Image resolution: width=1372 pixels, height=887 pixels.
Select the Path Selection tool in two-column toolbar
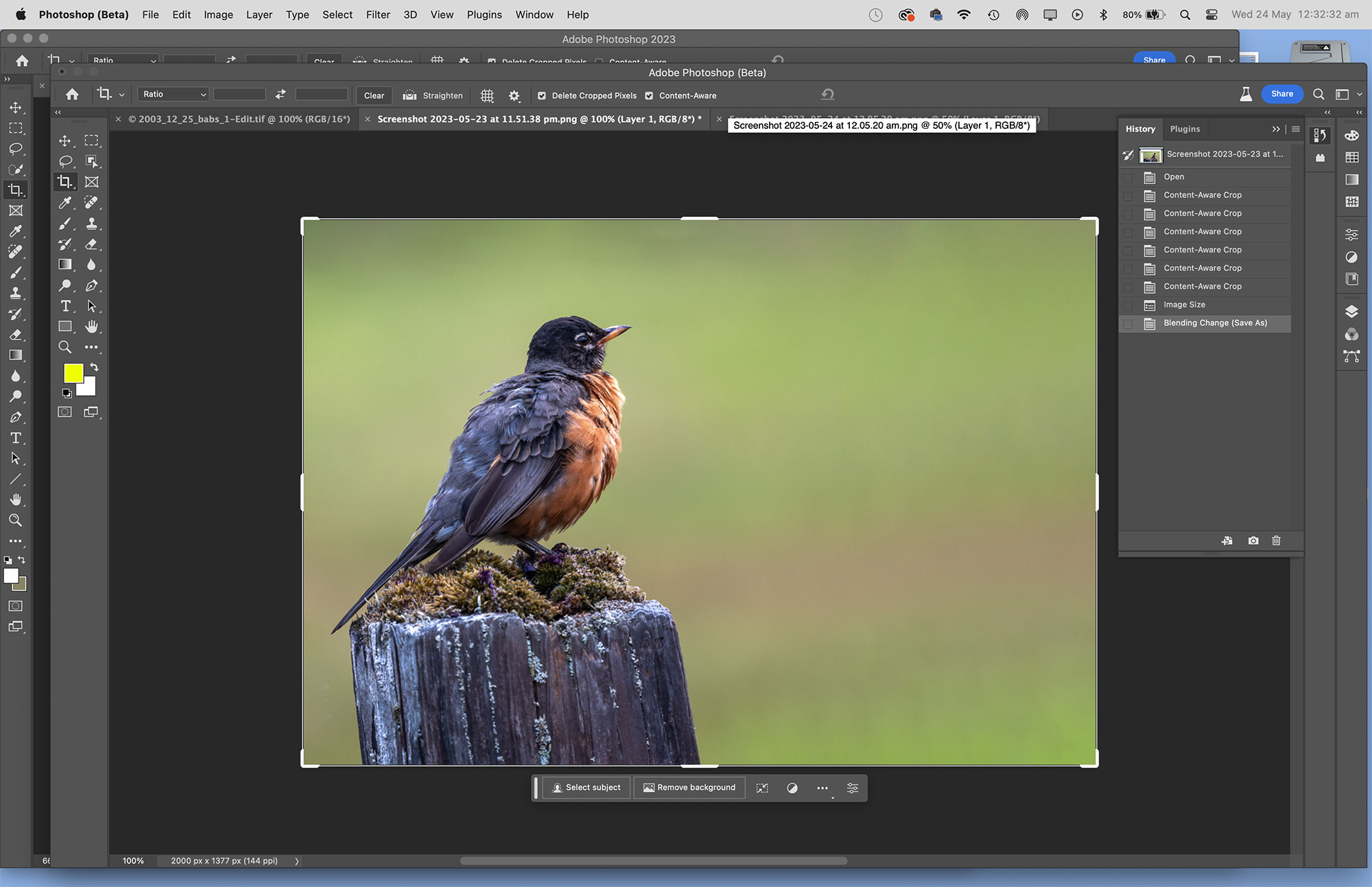click(x=91, y=306)
